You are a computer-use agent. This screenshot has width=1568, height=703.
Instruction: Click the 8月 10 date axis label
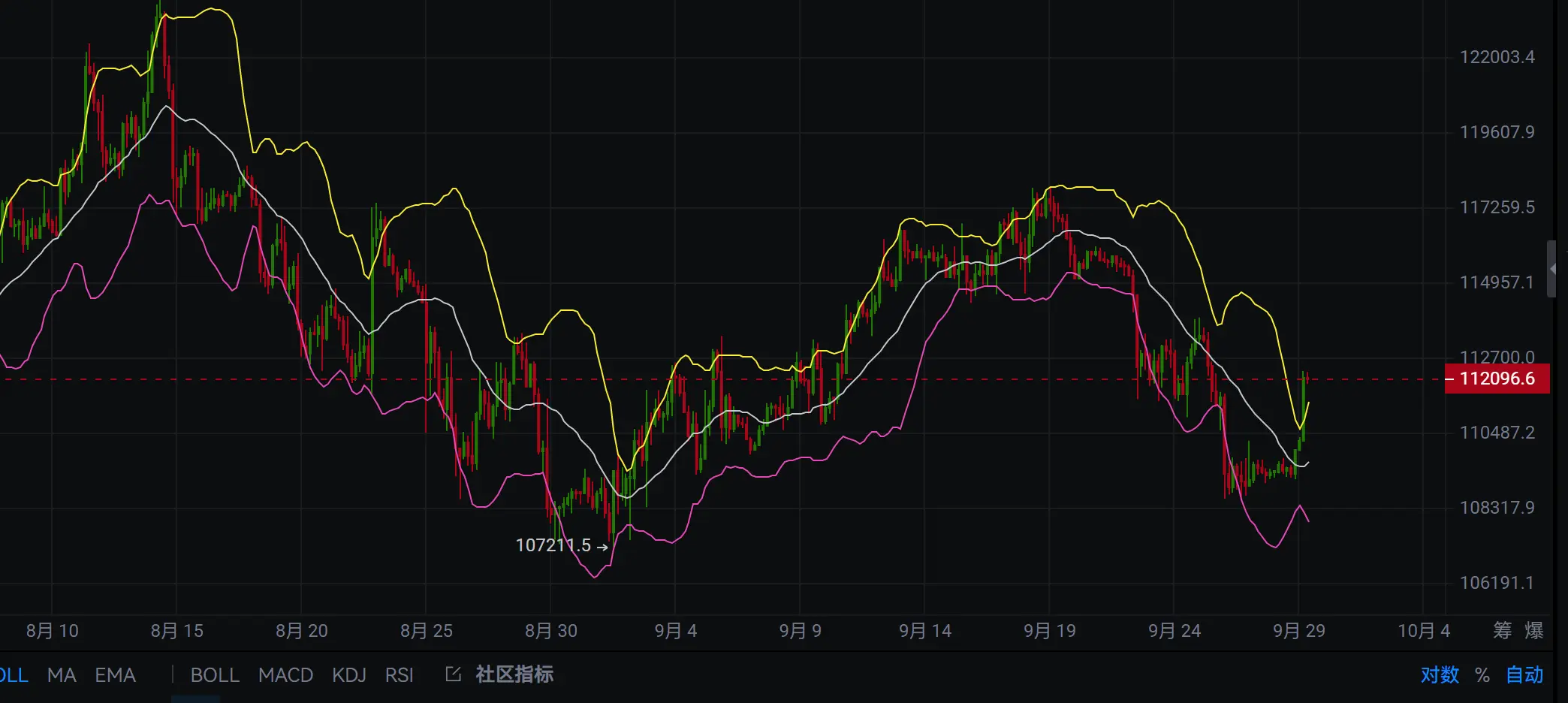tap(53, 631)
